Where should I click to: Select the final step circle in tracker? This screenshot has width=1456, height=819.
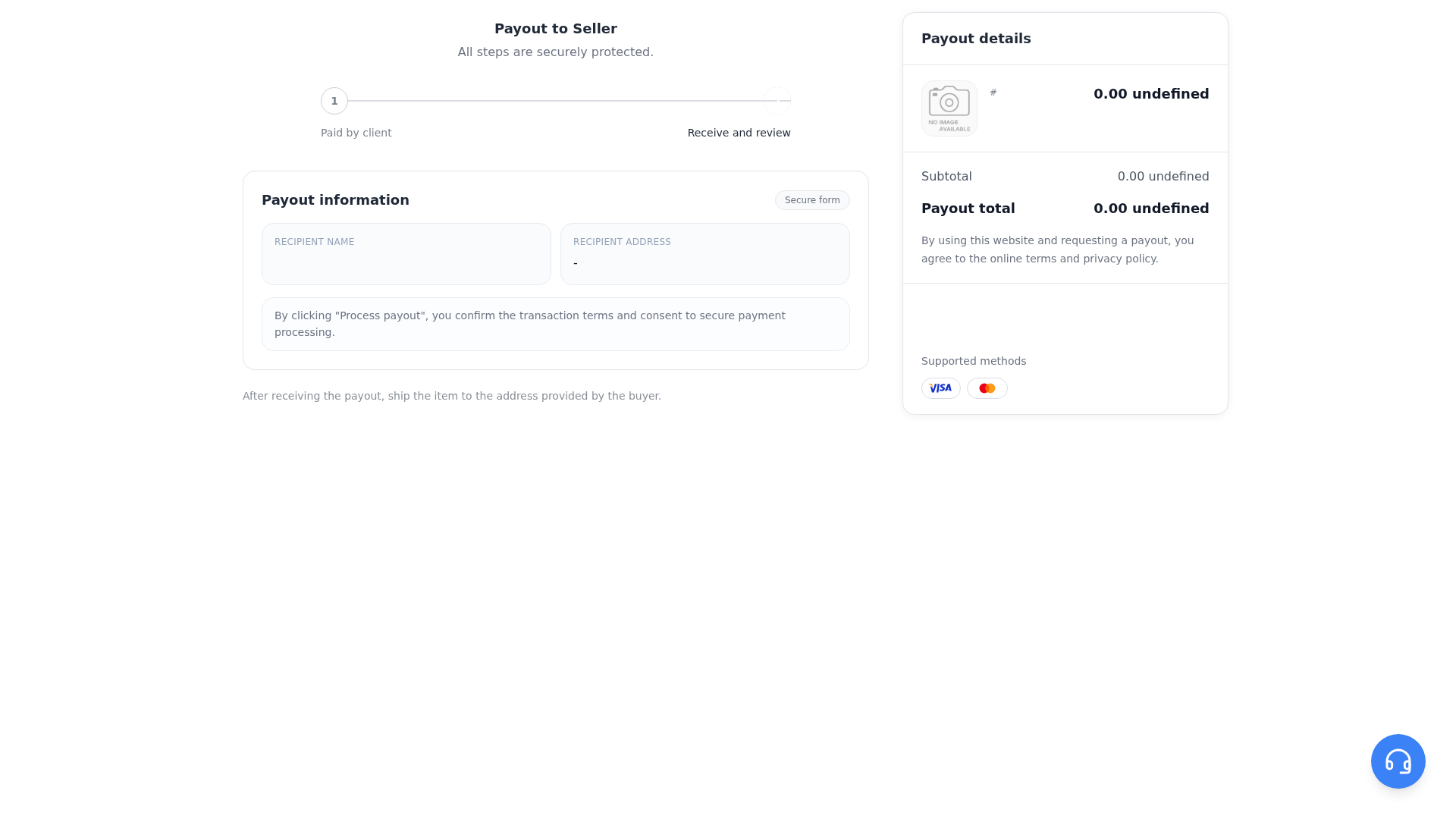pyautogui.click(x=777, y=101)
